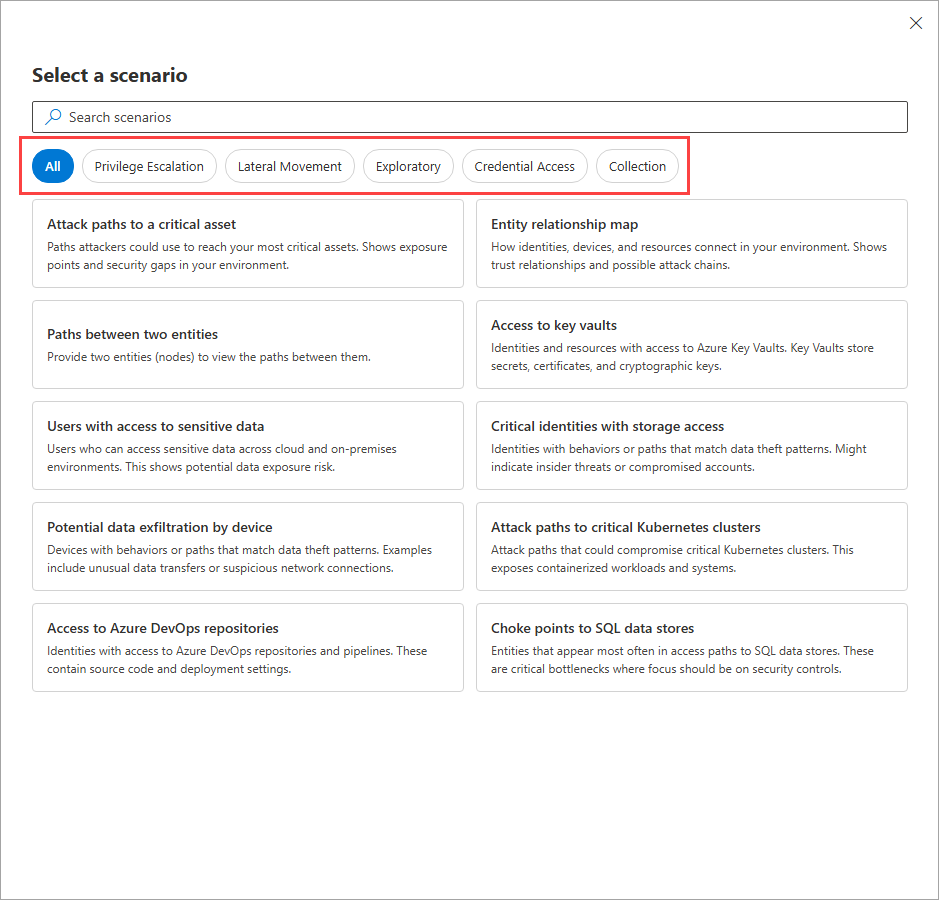Open Potential data exfiltration by device
Viewport: 939px width, 900px height.
pos(248,547)
